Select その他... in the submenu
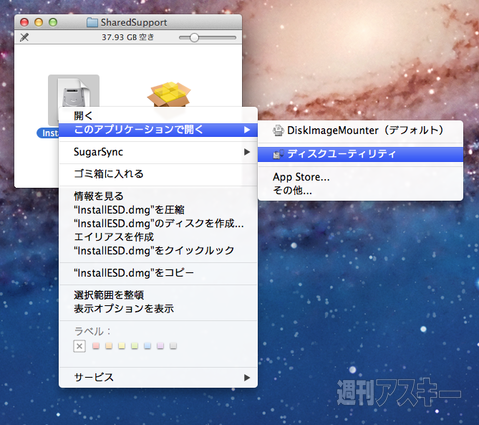479x425 pixels. [360, 191]
